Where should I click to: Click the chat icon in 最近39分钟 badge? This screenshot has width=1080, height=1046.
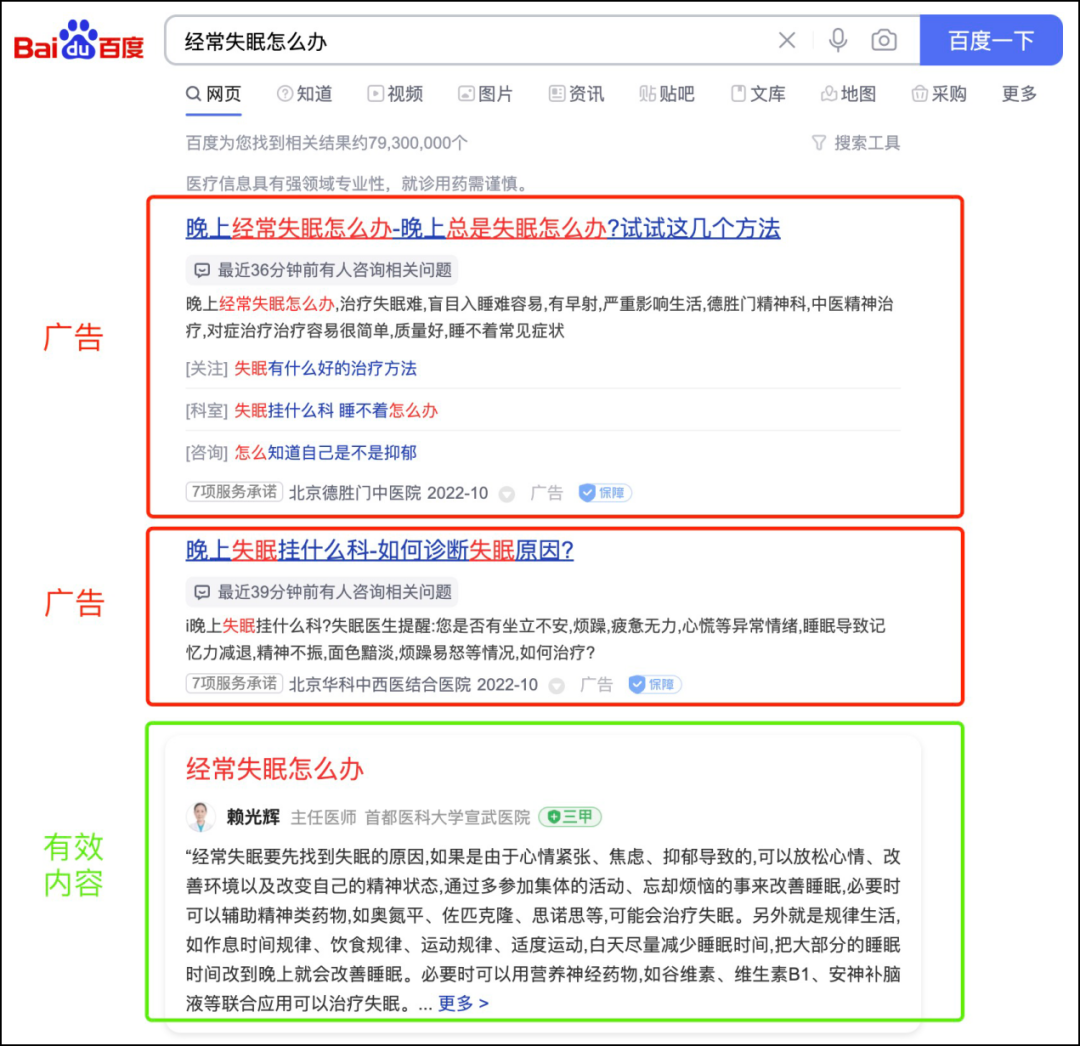pos(202,592)
